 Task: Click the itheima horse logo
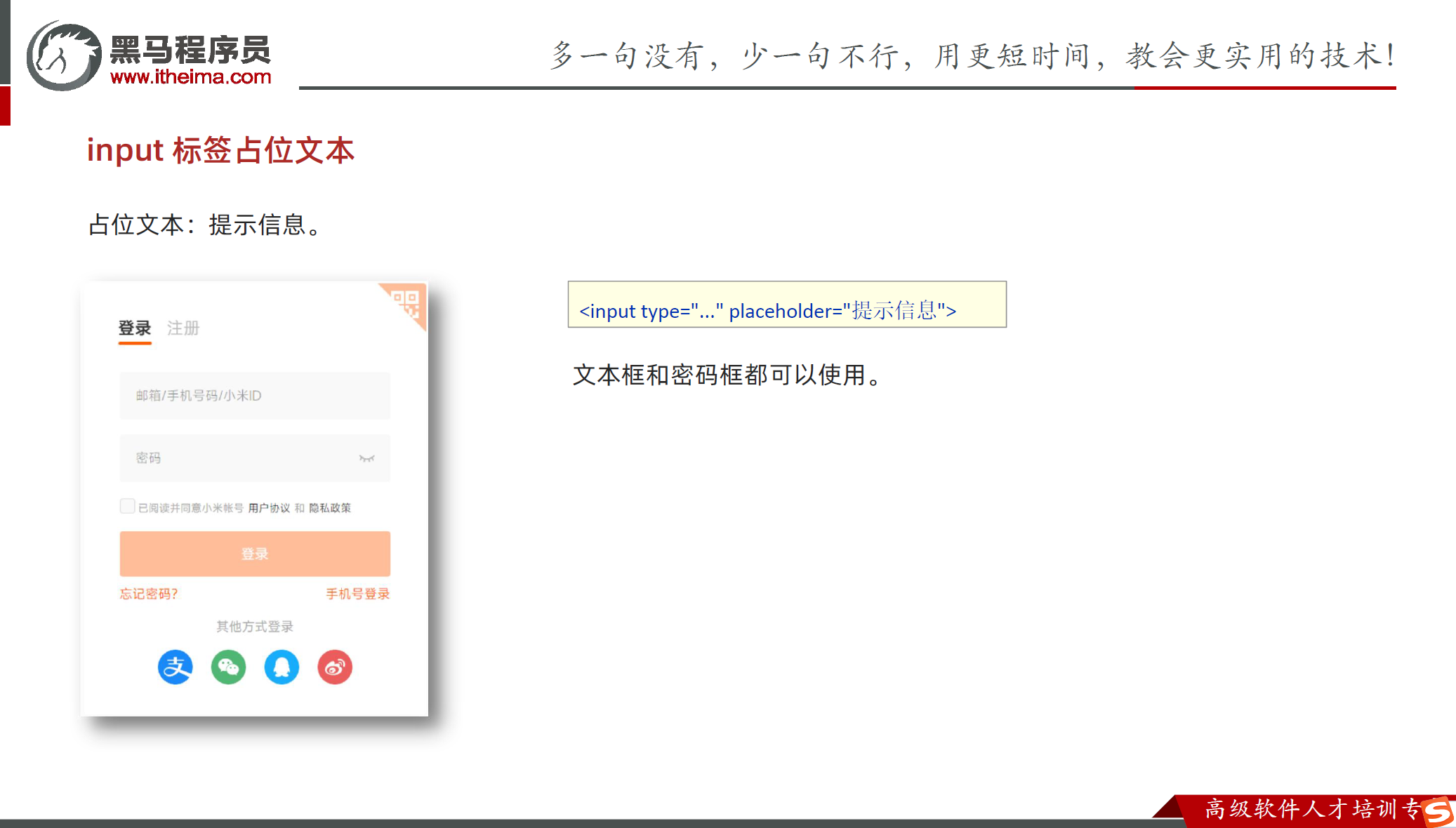64,56
